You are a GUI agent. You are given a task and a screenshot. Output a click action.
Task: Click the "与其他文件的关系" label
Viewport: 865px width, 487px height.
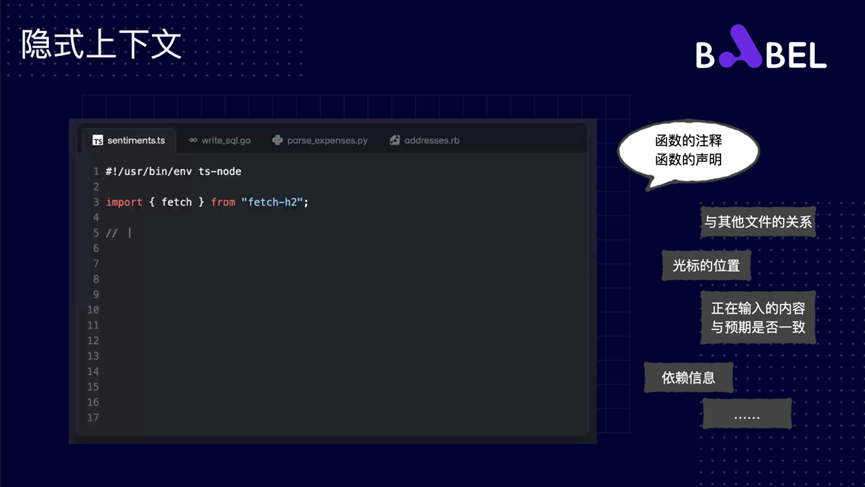[758, 222]
